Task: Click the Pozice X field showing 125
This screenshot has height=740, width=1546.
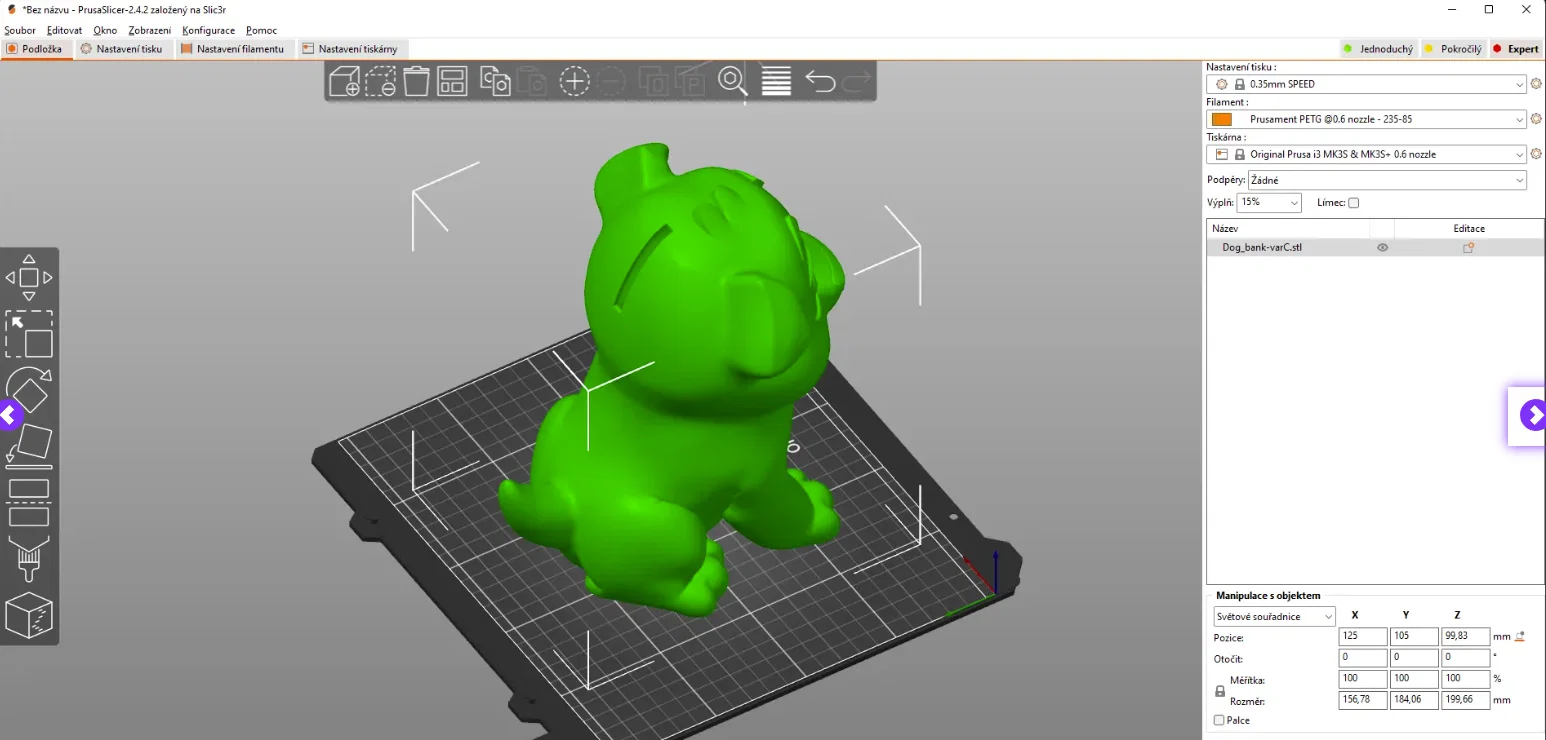Action: point(1363,636)
